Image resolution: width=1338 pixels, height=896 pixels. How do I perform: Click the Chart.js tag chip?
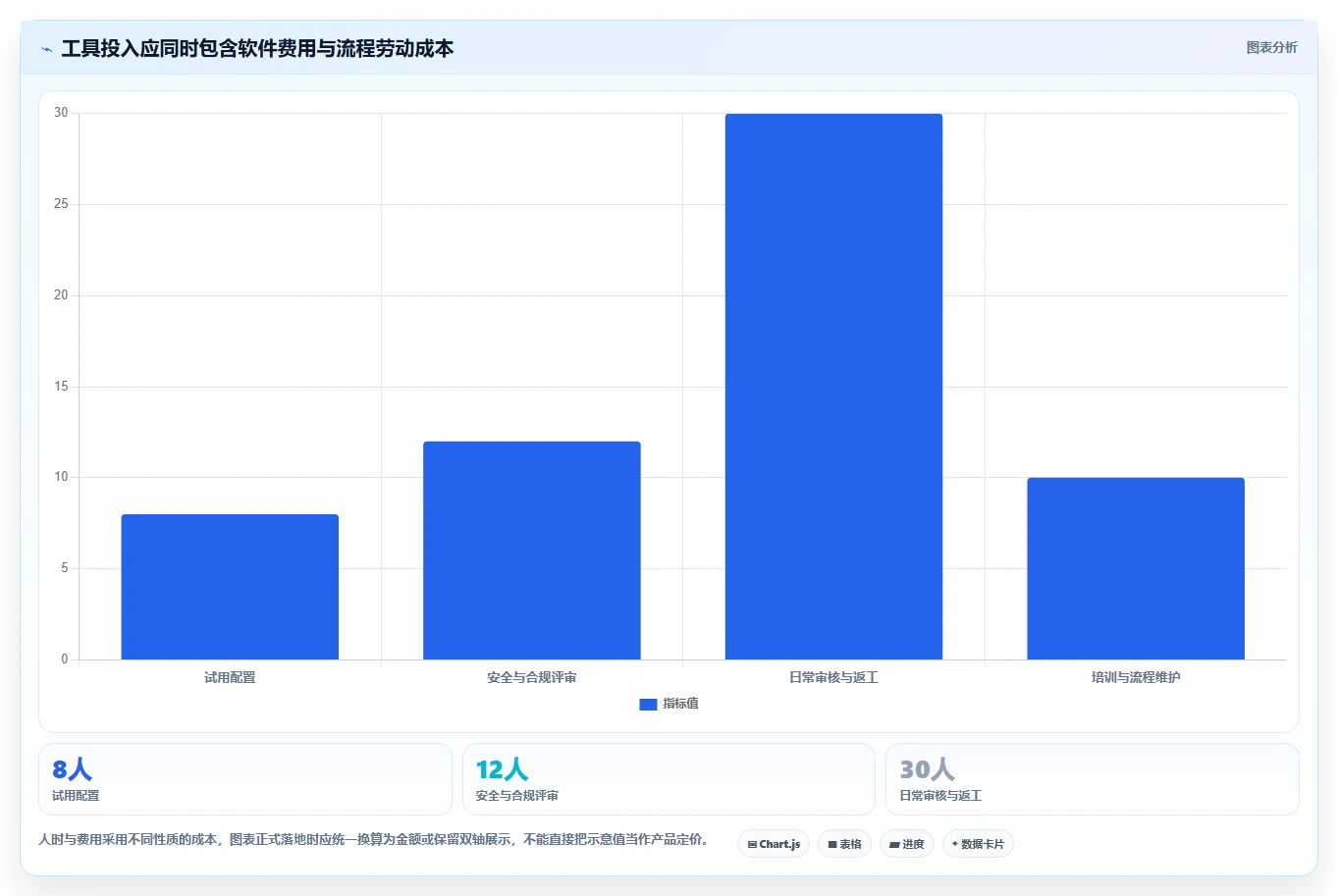tap(774, 844)
